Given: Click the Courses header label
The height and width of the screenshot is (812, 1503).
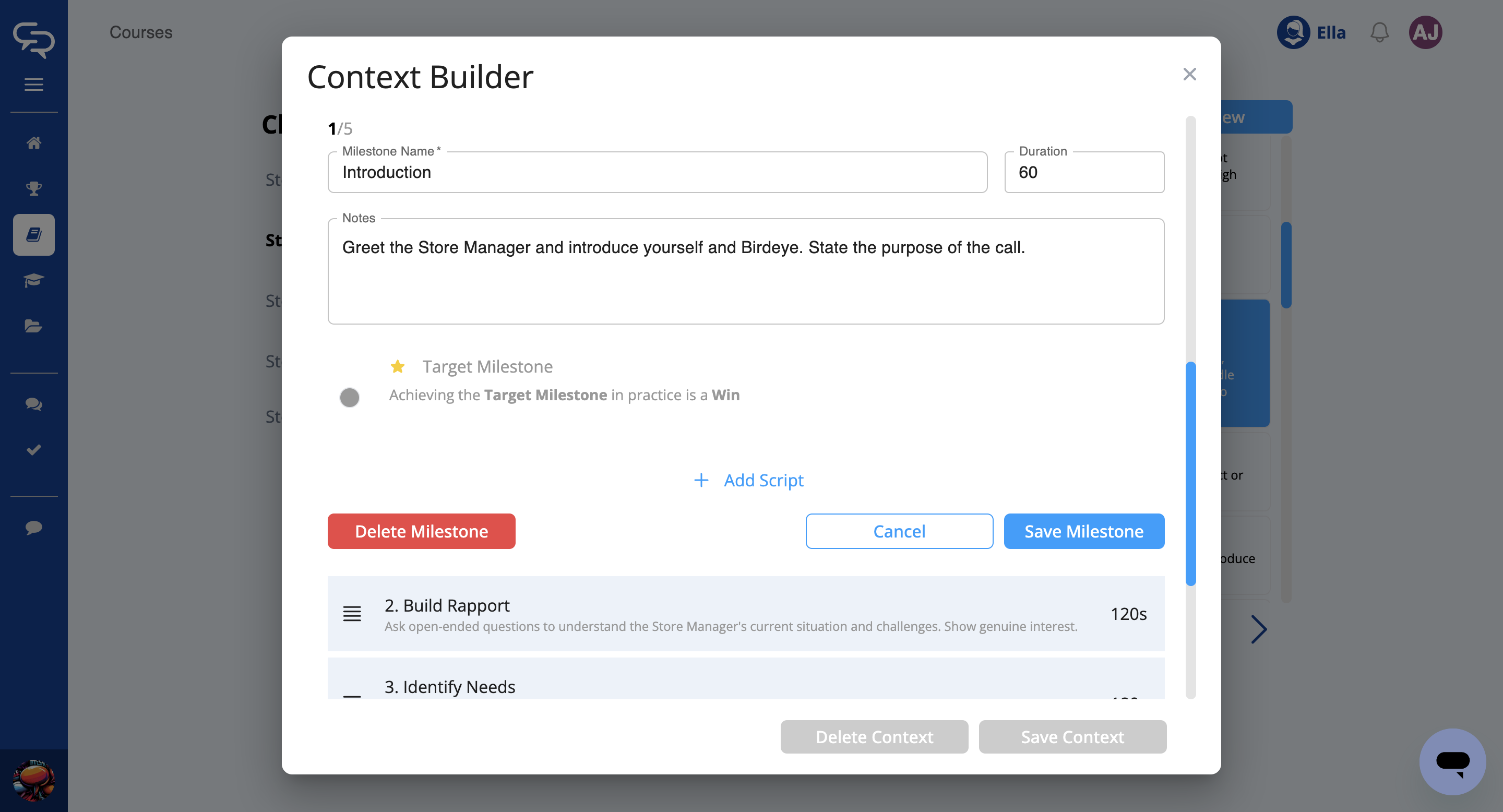Looking at the screenshot, I should pyautogui.click(x=140, y=33).
